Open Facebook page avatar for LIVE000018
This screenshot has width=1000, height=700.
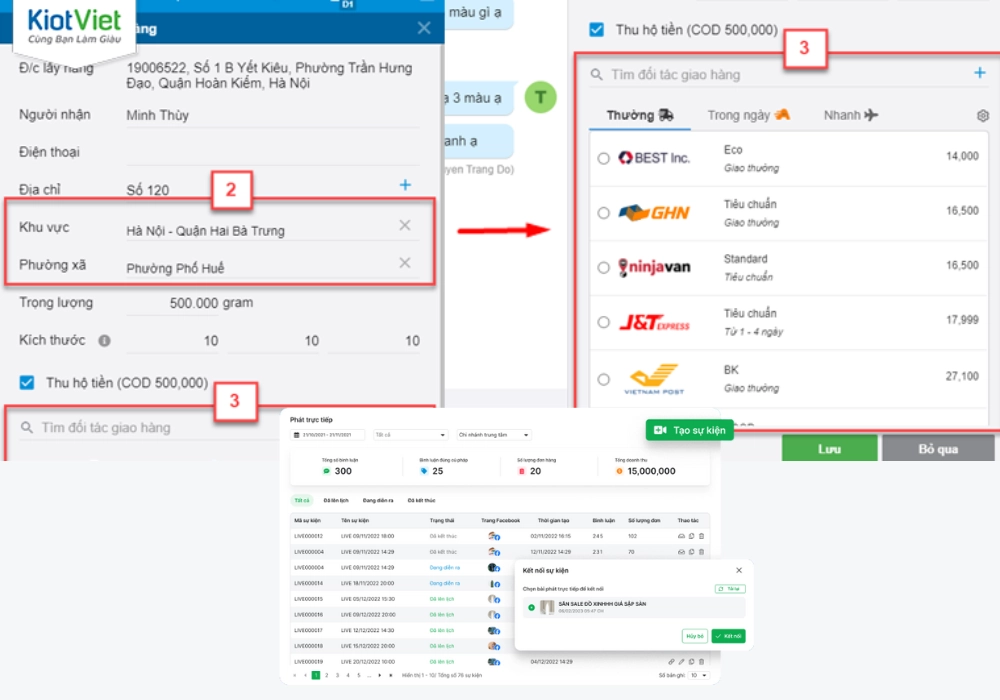pos(494,646)
